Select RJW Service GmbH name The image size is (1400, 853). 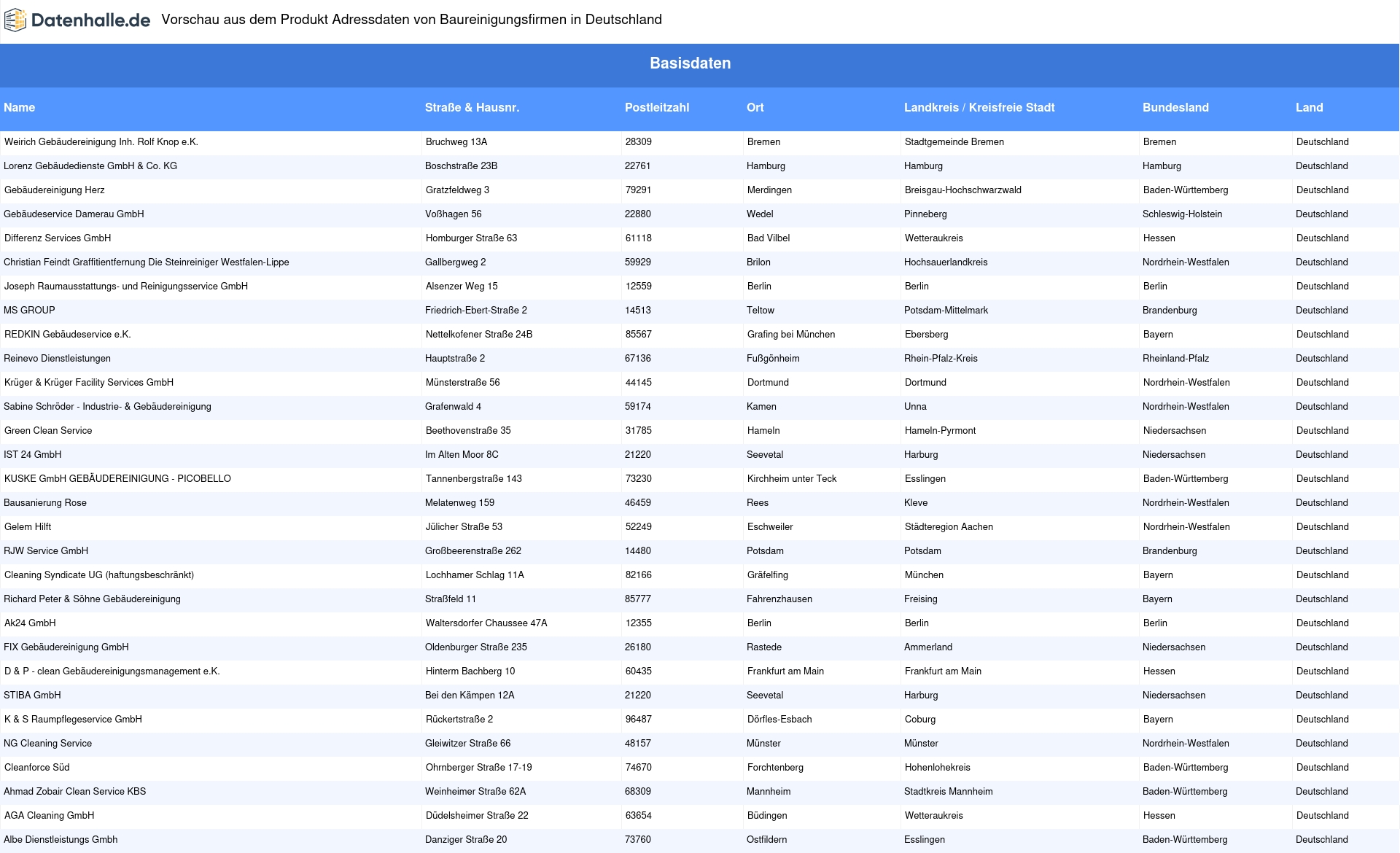click(46, 551)
